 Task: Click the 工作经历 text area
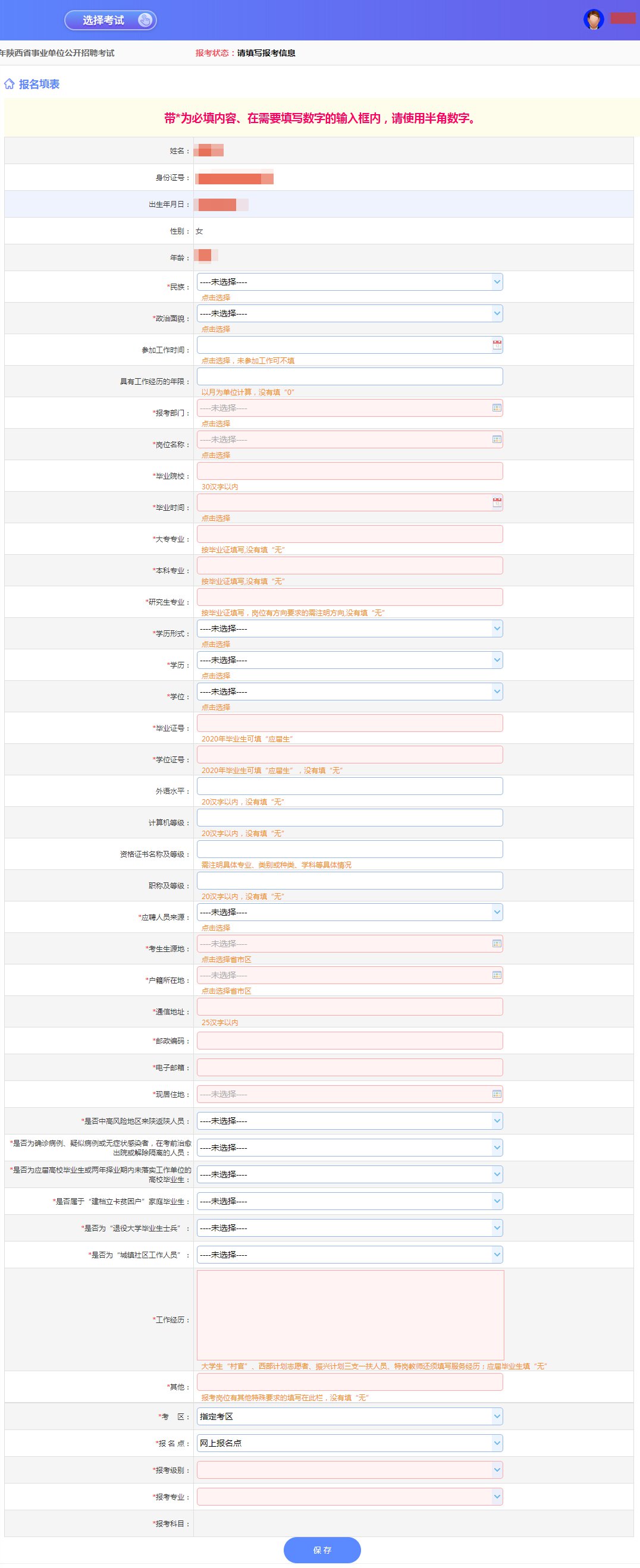(350, 1315)
